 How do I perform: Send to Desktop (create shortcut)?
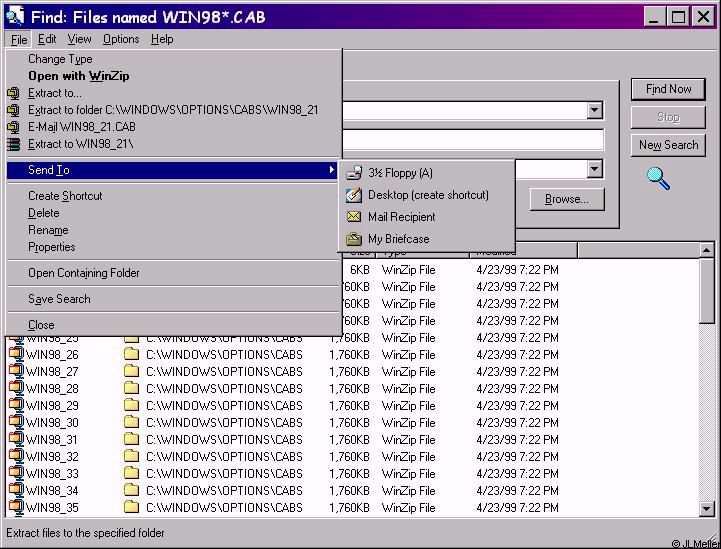[426, 195]
